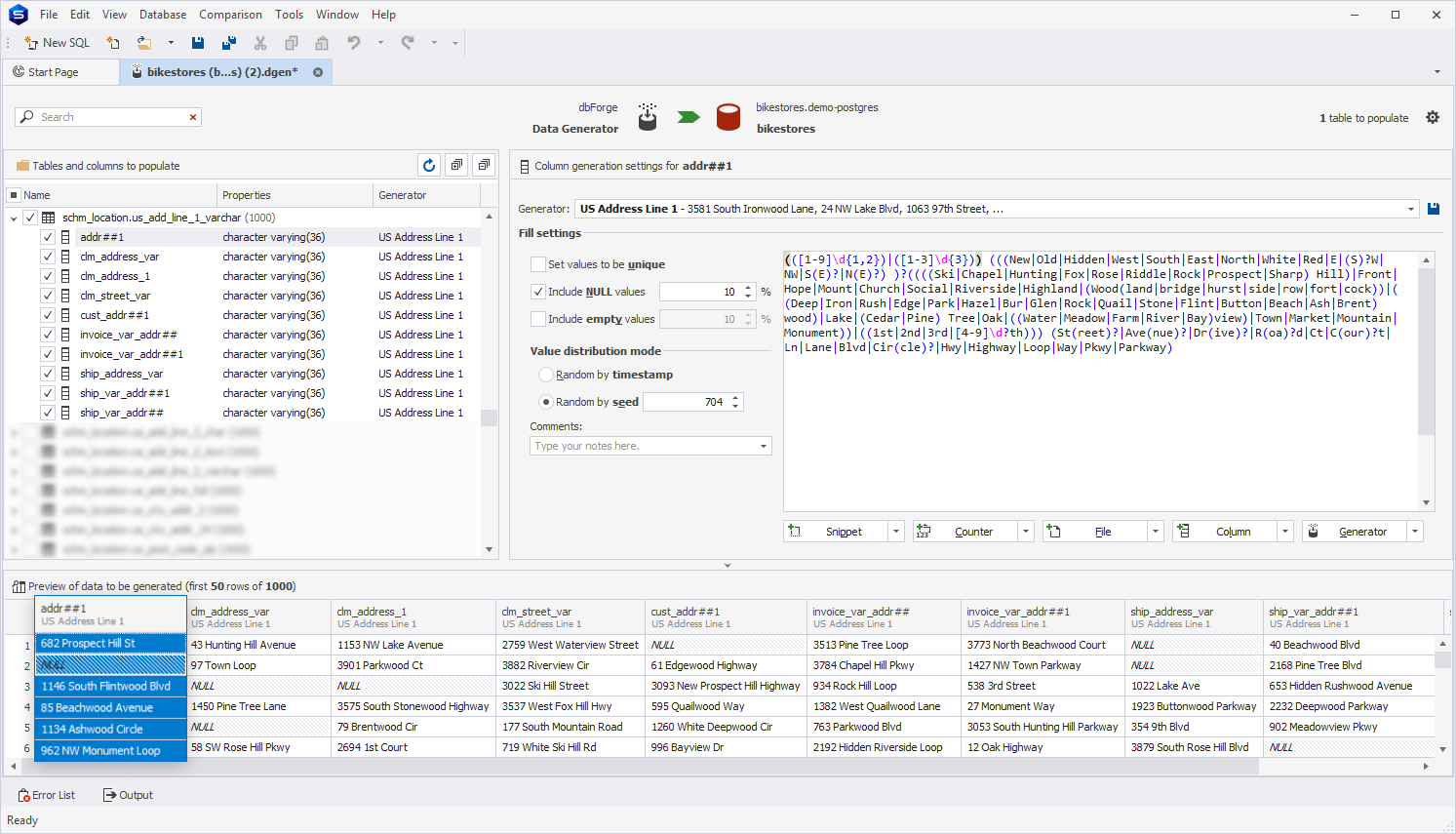
Task: Toggle the Set values to be unique checkbox
Action: pos(537,264)
